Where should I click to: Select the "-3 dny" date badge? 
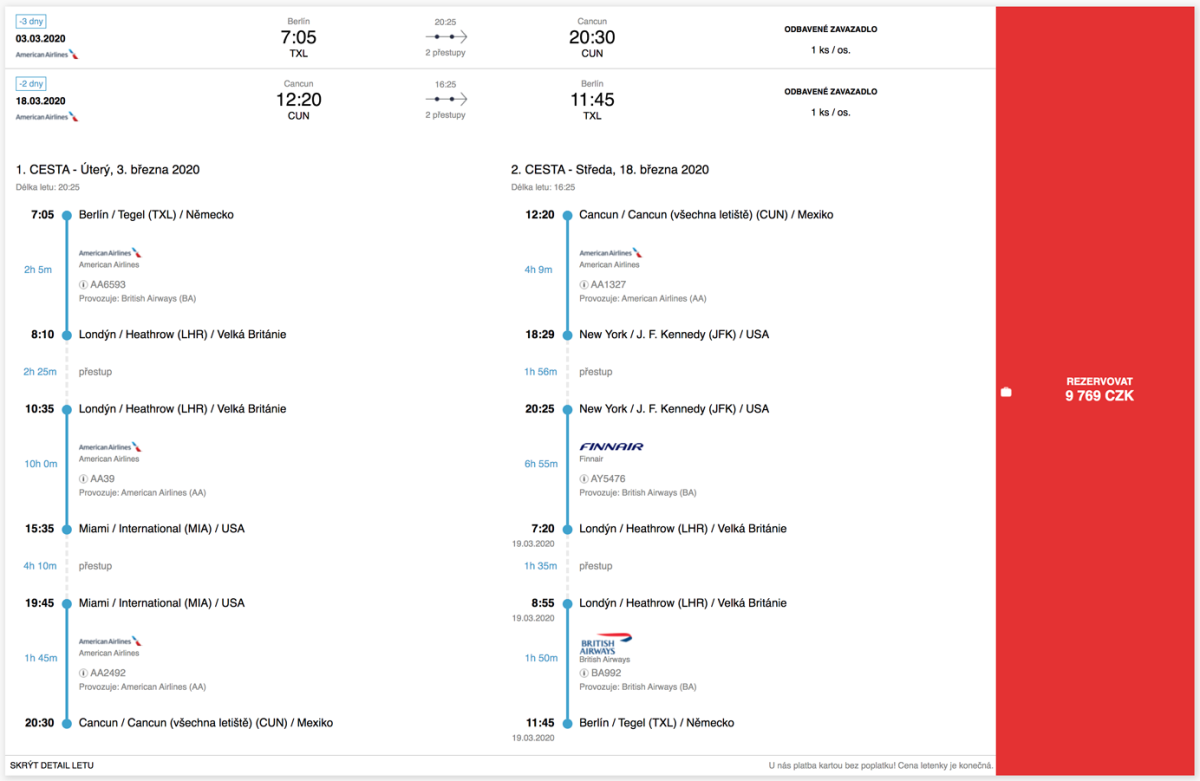coord(31,21)
